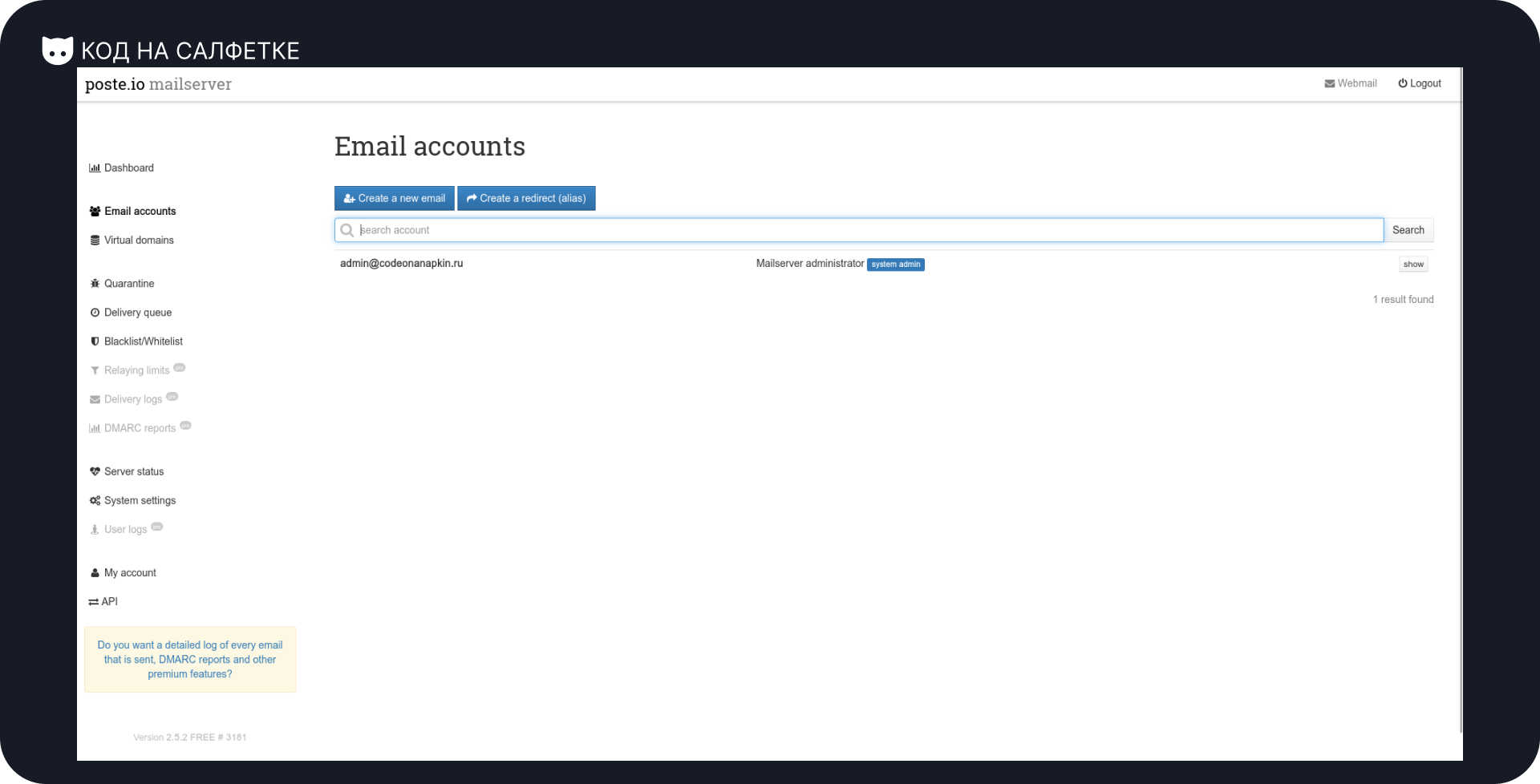The height and width of the screenshot is (784, 1540).
Task: Open My account page
Action: coord(123,573)
